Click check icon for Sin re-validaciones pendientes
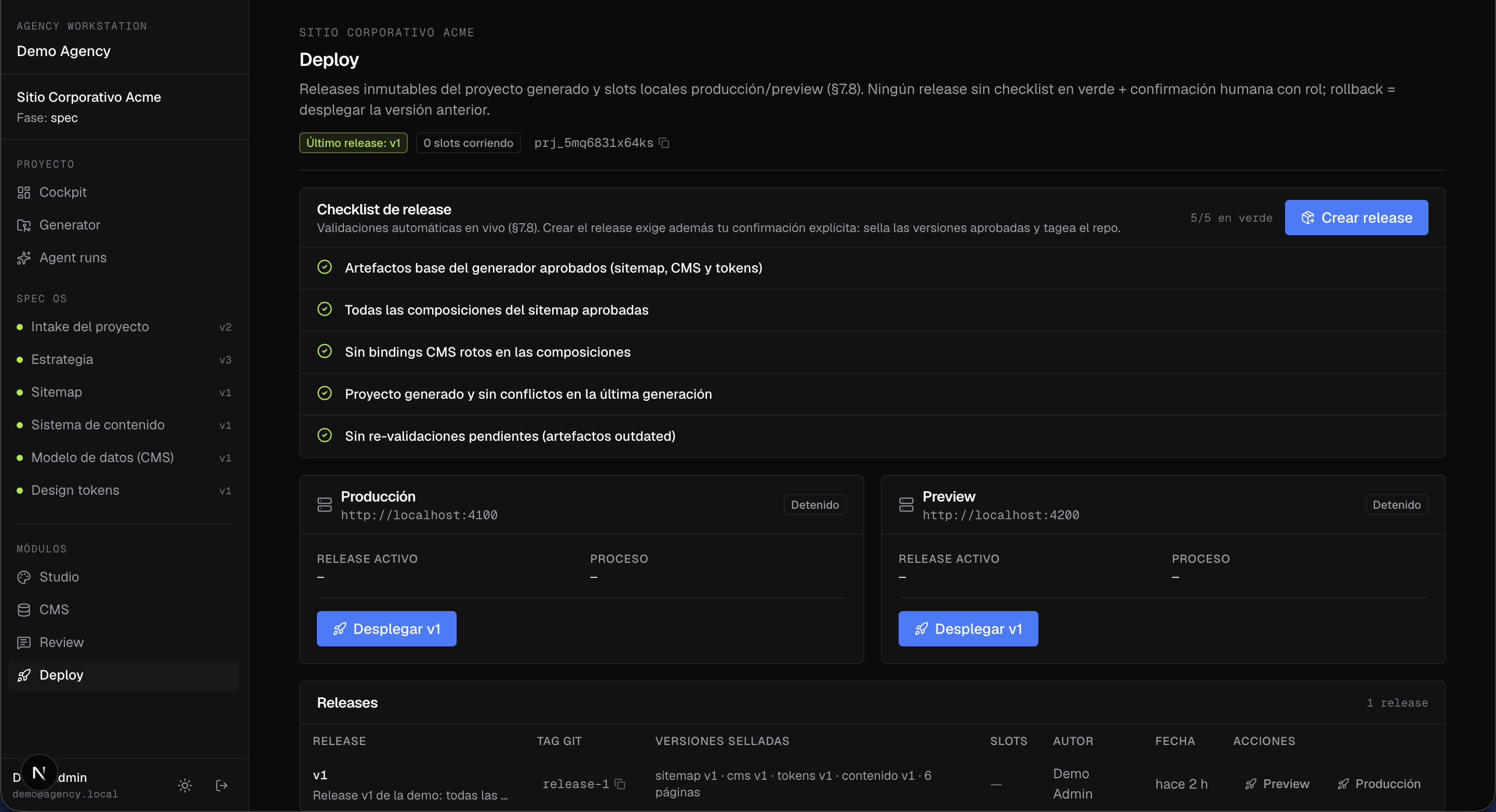 point(325,435)
